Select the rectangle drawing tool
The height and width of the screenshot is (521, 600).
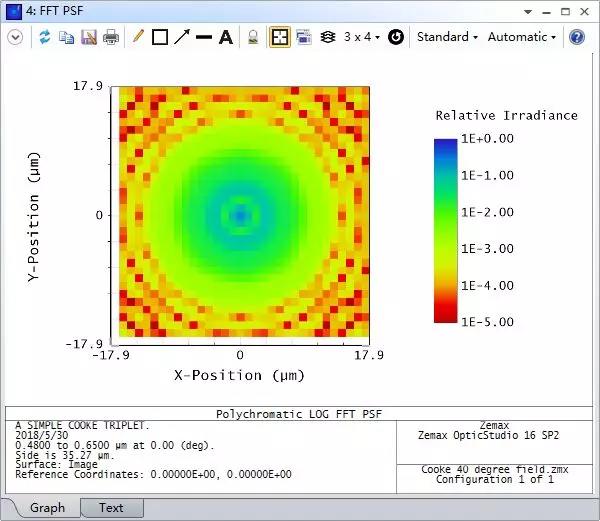pyautogui.click(x=160, y=37)
